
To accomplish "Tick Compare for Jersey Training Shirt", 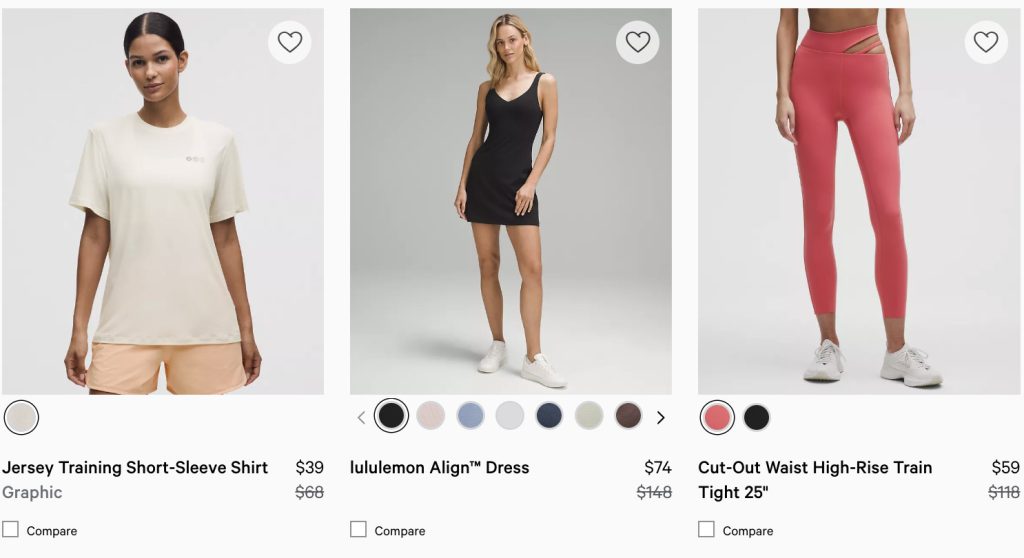I will (11, 530).
